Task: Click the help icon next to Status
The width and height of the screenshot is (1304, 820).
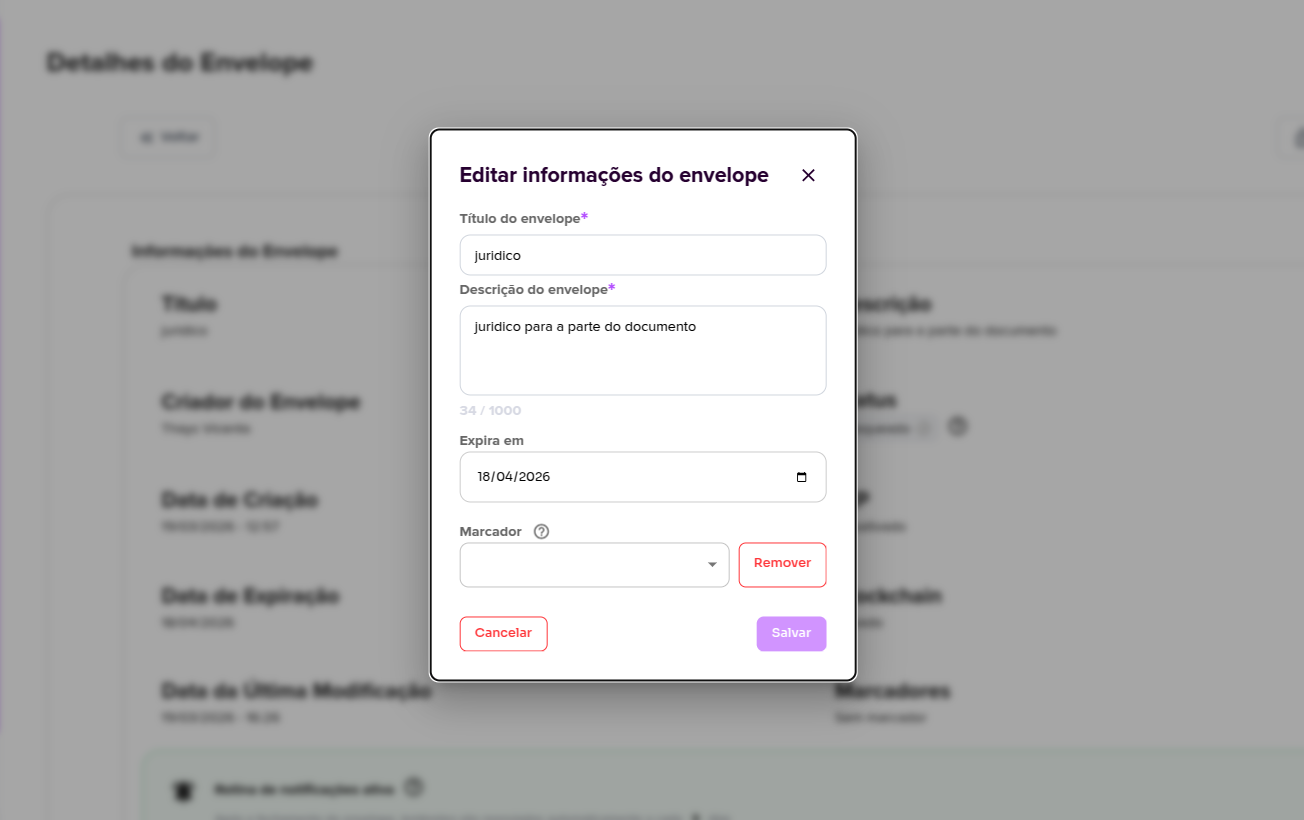Action: point(957,427)
